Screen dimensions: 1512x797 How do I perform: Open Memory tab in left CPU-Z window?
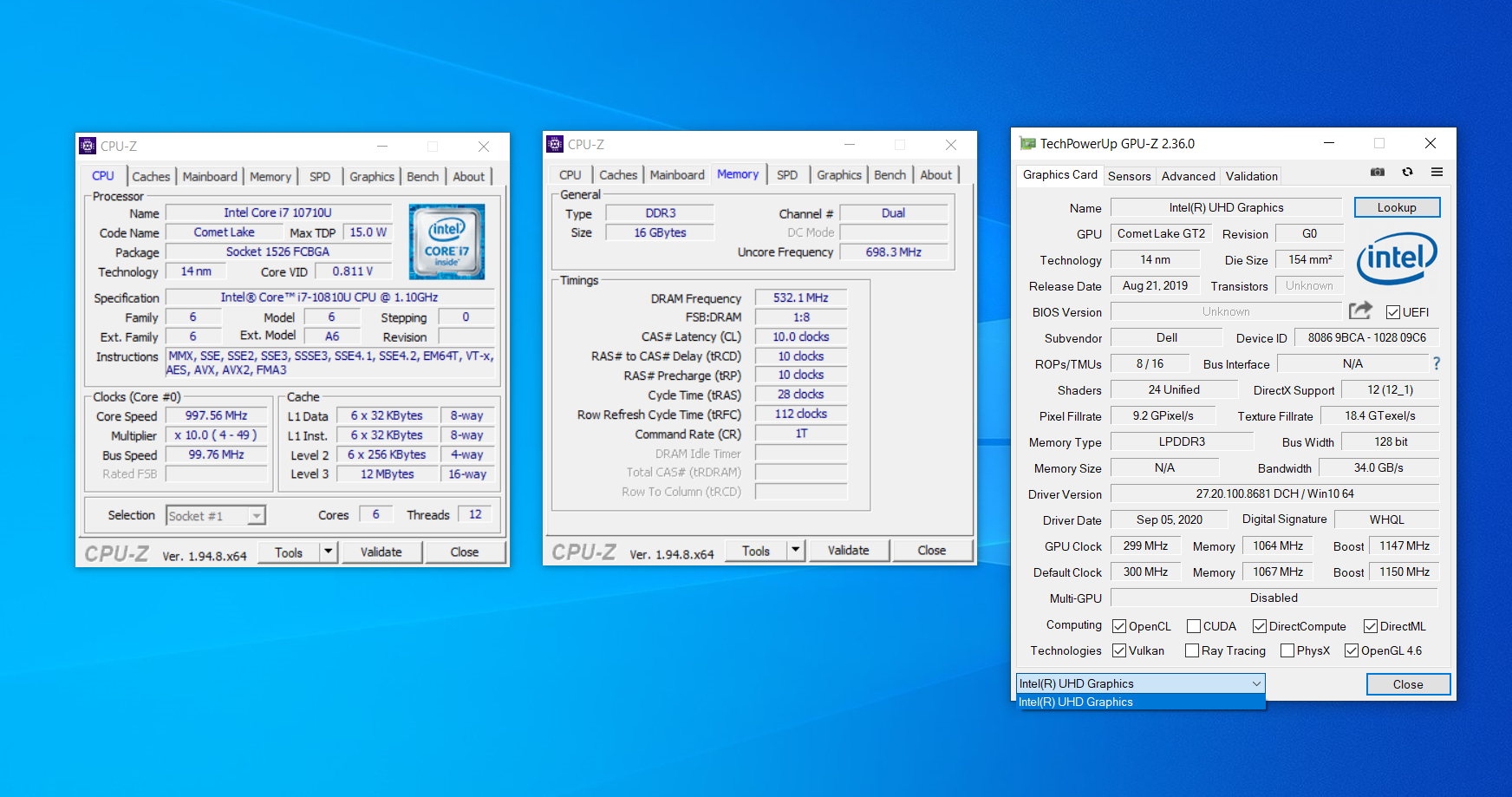pos(270,176)
